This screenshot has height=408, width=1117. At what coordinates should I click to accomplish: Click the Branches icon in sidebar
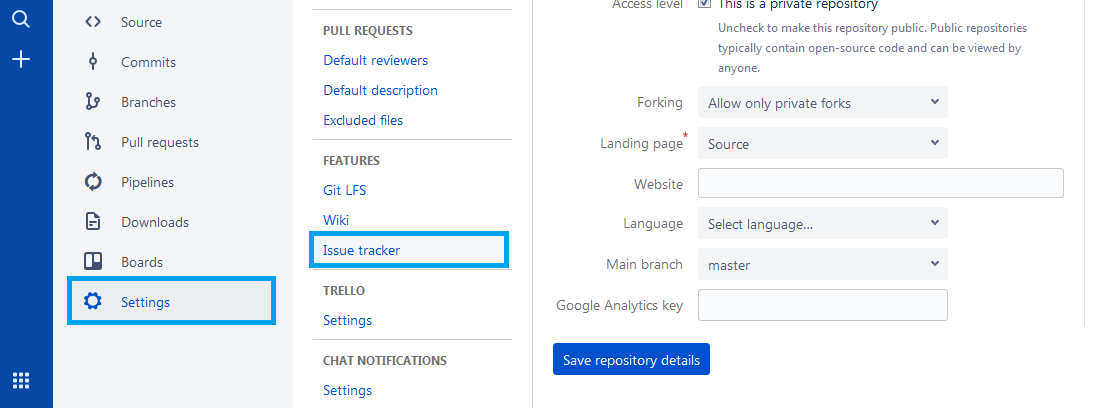[x=93, y=102]
